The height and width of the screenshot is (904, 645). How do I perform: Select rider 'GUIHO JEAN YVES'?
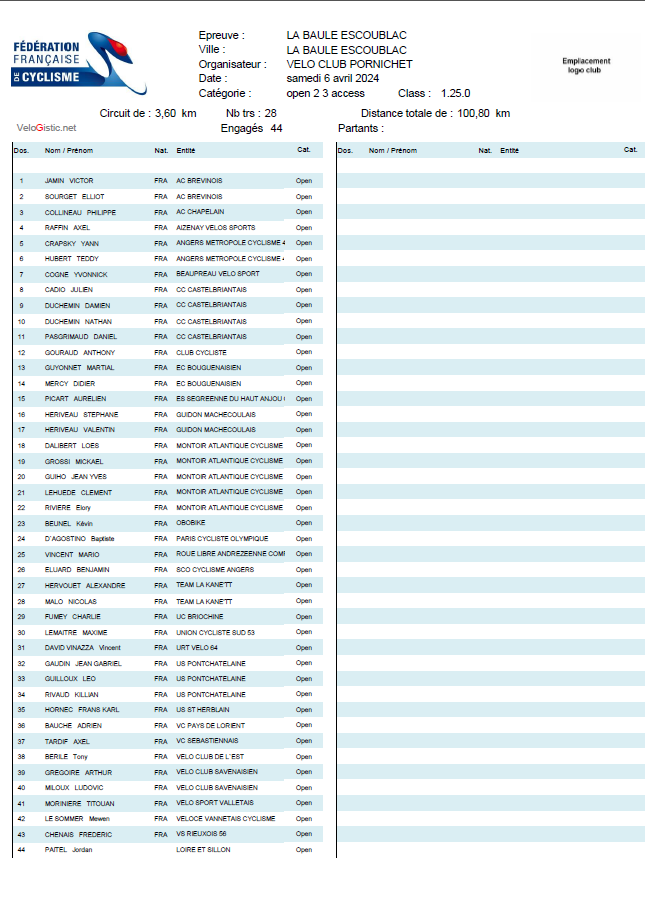click(x=76, y=477)
